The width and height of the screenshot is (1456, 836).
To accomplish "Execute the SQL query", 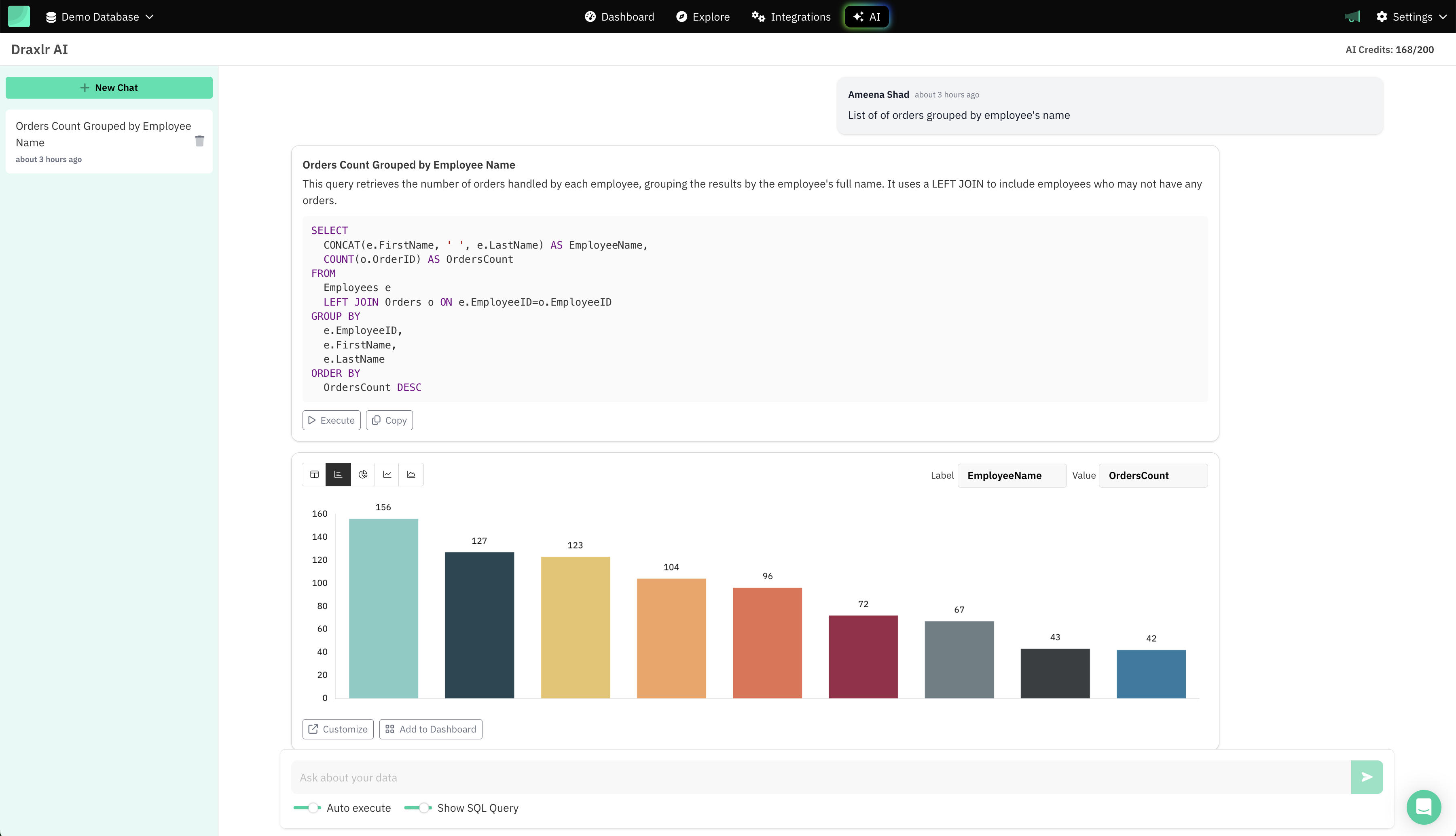I will (331, 420).
